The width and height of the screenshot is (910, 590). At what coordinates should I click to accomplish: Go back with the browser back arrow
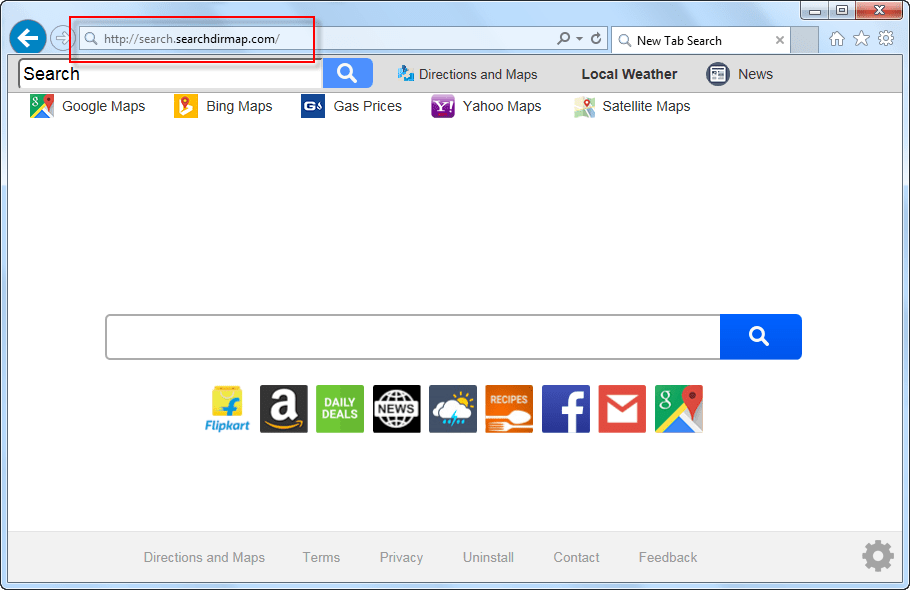click(28, 38)
